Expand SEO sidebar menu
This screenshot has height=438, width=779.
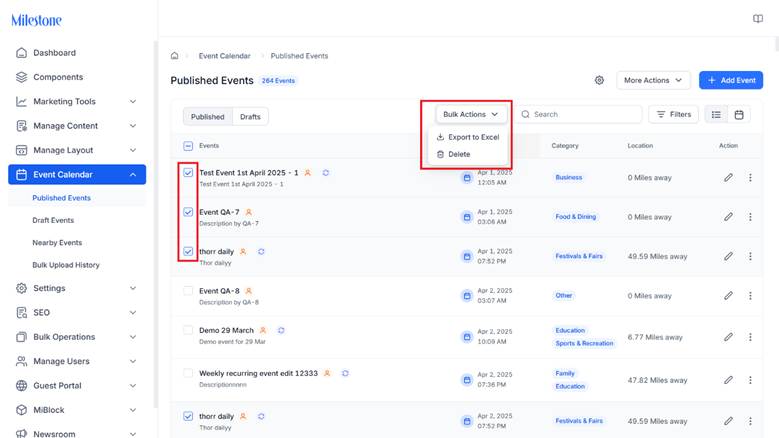(133, 312)
